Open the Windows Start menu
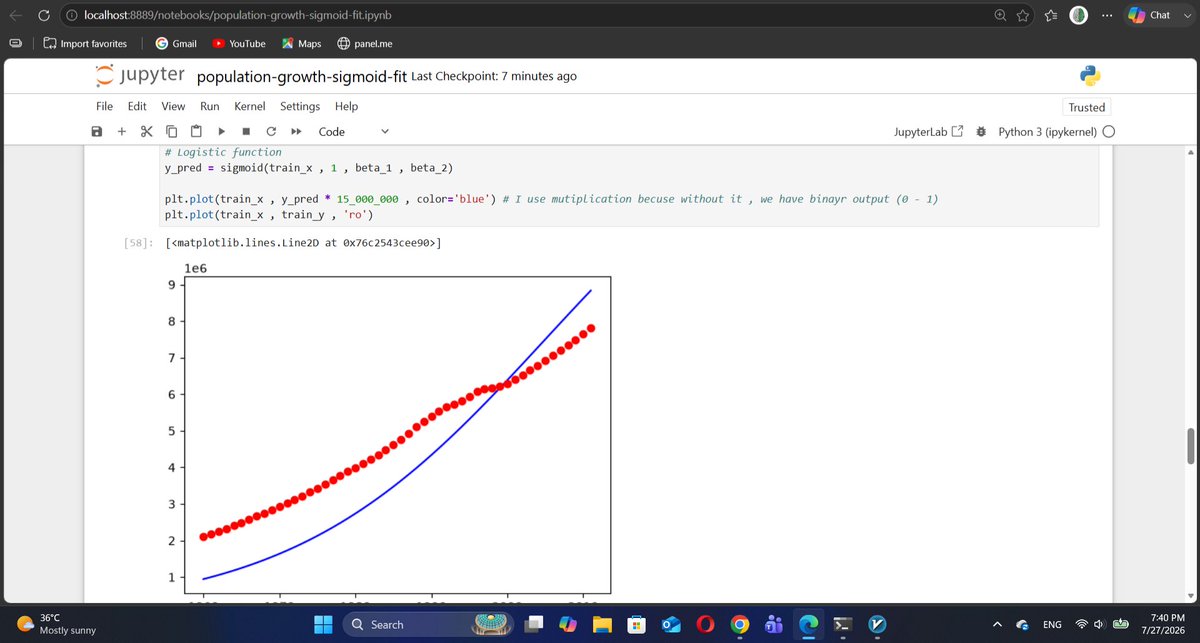Viewport: 1200px width, 643px height. pos(323,625)
